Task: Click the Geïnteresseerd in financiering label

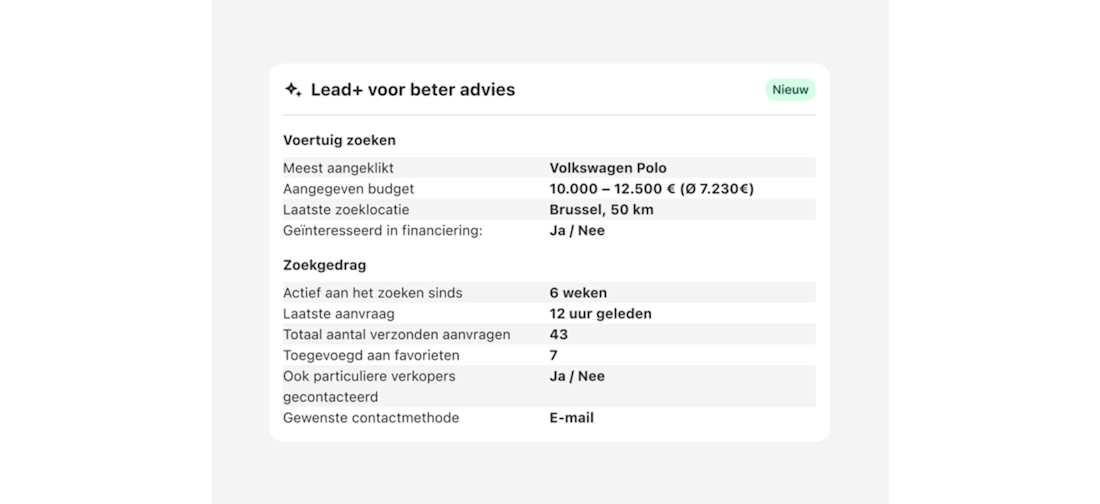Action: point(382,231)
